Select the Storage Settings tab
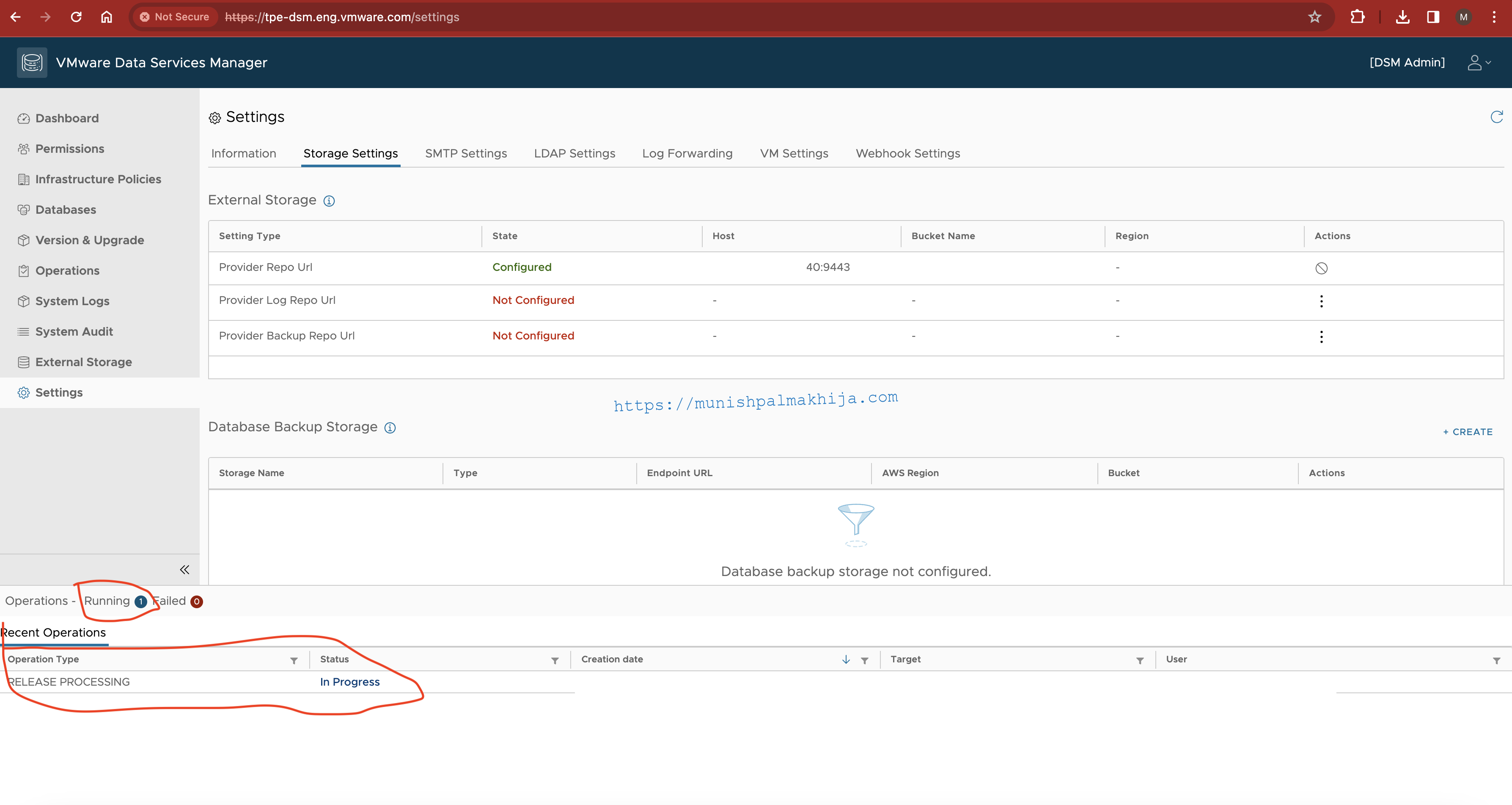This screenshot has width=1512, height=805. click(350, 153)
